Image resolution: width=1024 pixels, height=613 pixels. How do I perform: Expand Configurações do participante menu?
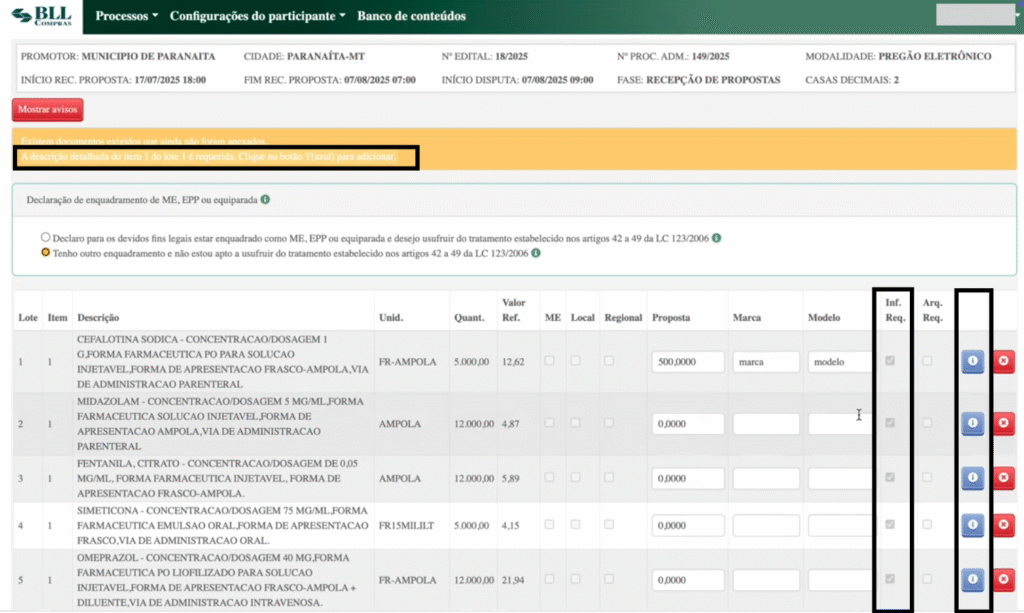(257, 16)
